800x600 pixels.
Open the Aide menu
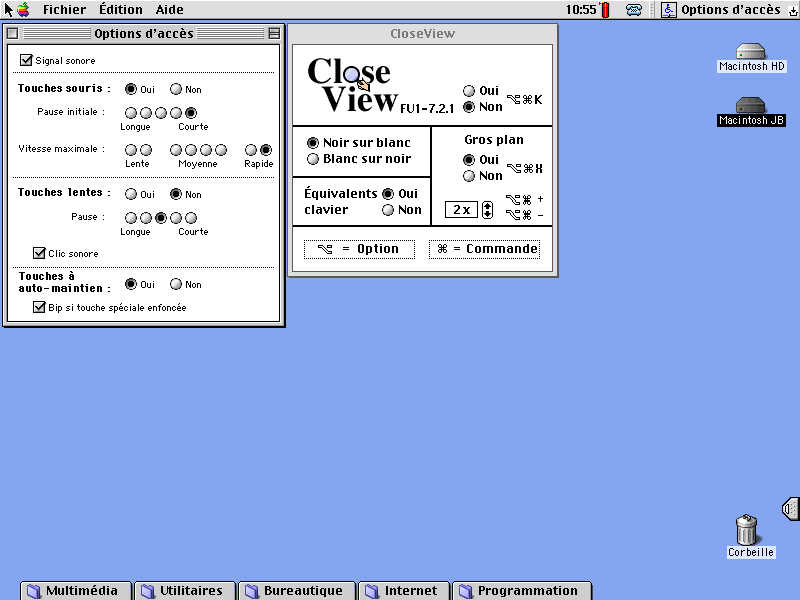(169, 10)
